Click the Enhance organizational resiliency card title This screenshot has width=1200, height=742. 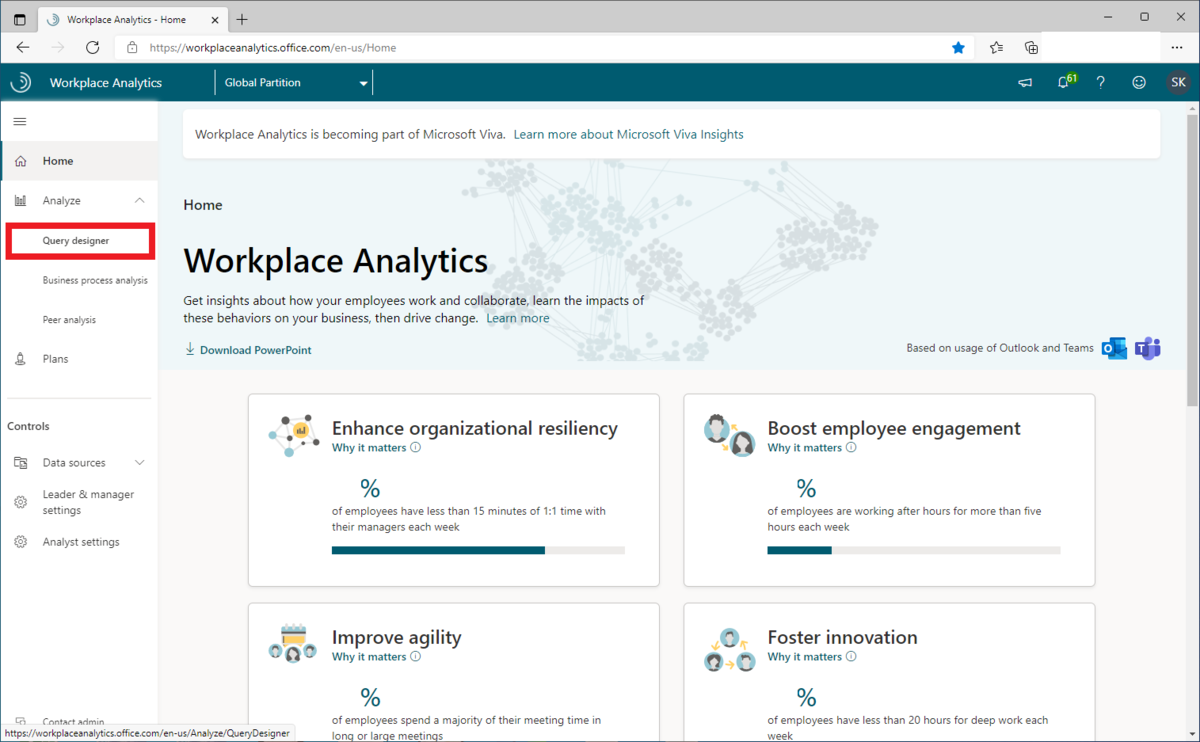475,428
